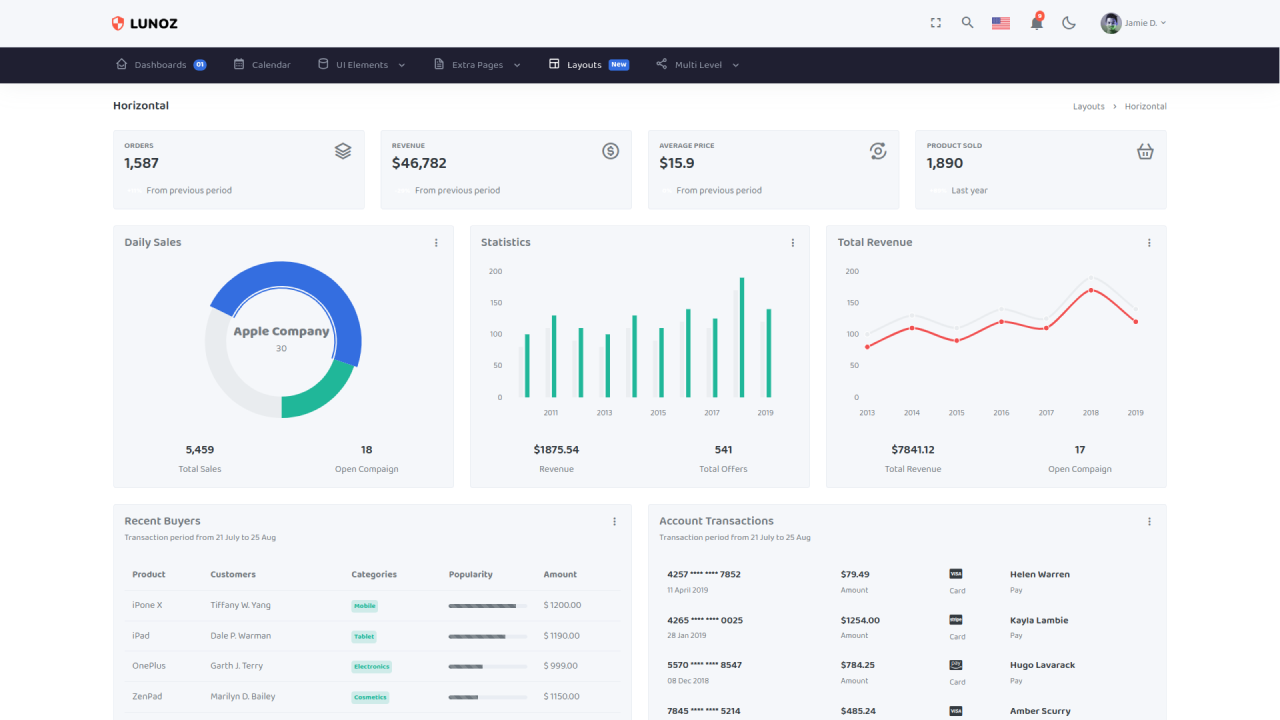Toggle dark mode with the moon icon

click(1069, 22)
